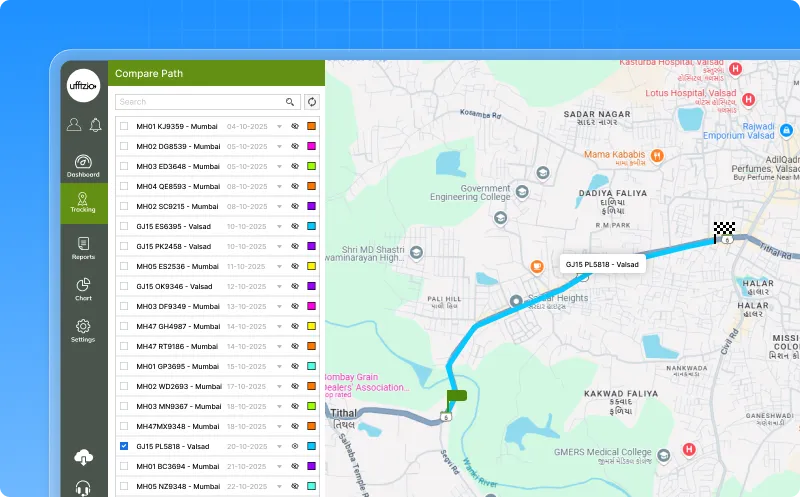Click the orange color swatch for MH04 QE8593
Screen dimensions: 800x497
(x=312, y=186)
